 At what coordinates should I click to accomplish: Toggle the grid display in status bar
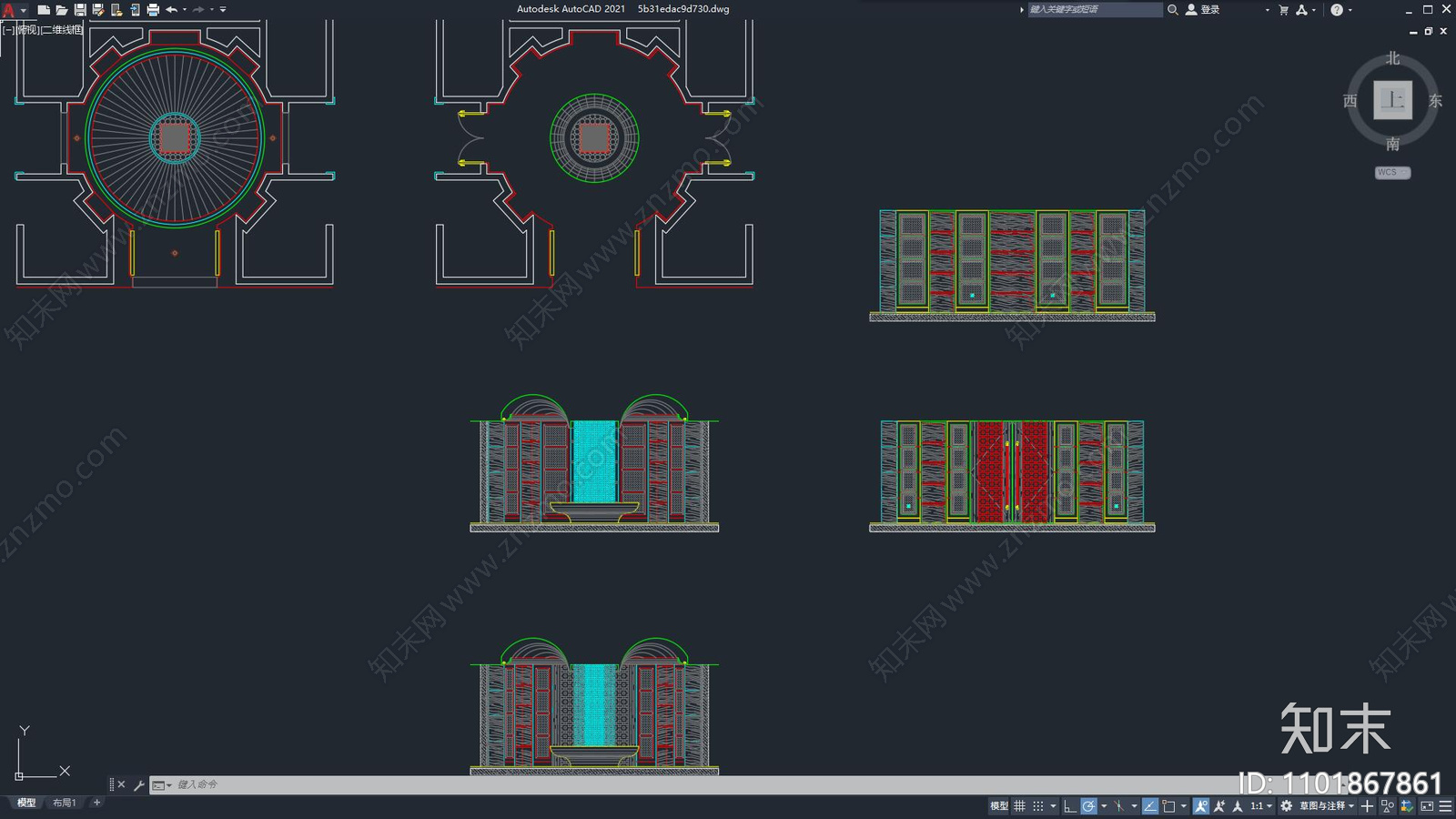1019,806
